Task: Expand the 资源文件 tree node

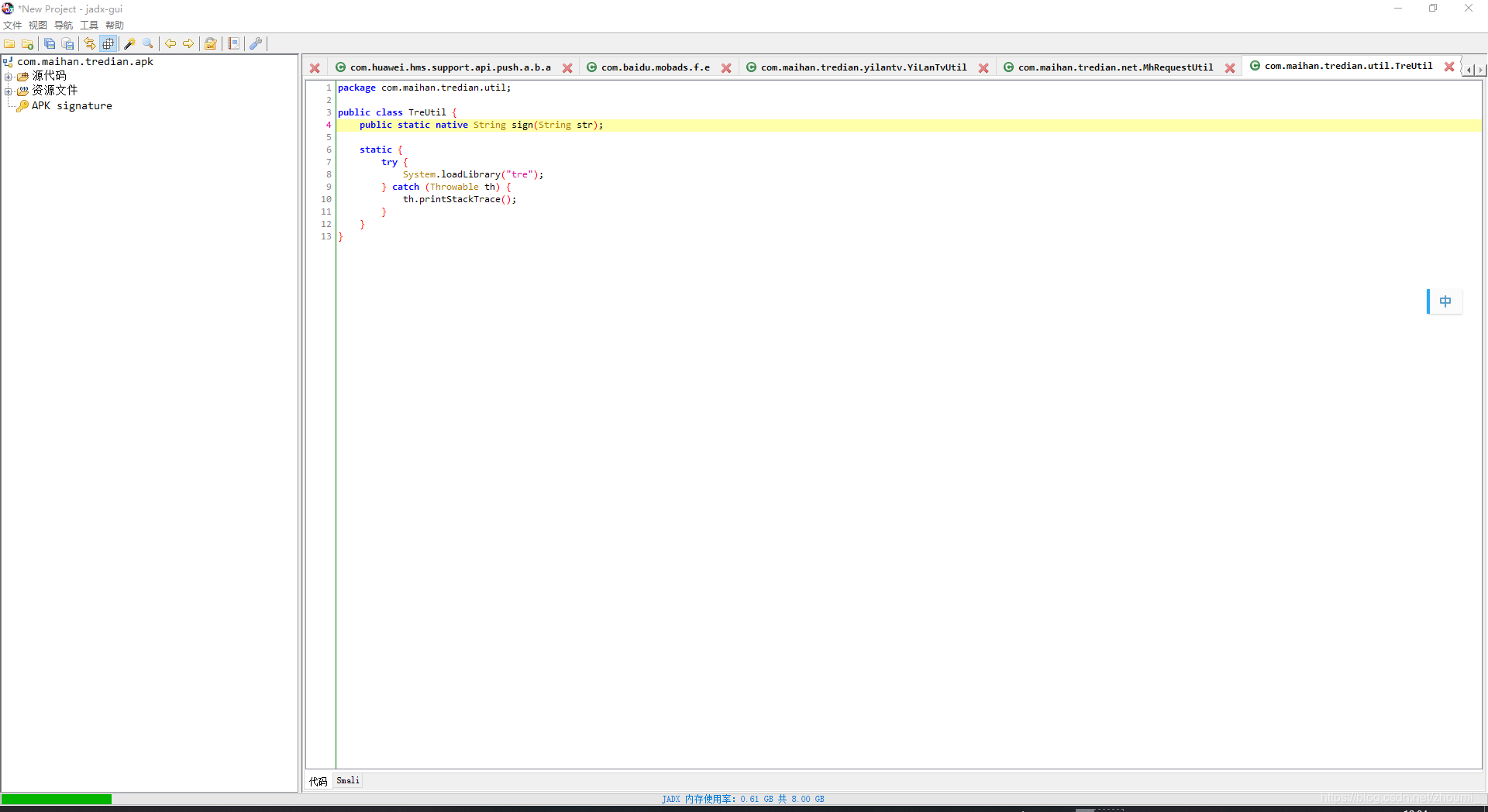Action: point(9,91)
